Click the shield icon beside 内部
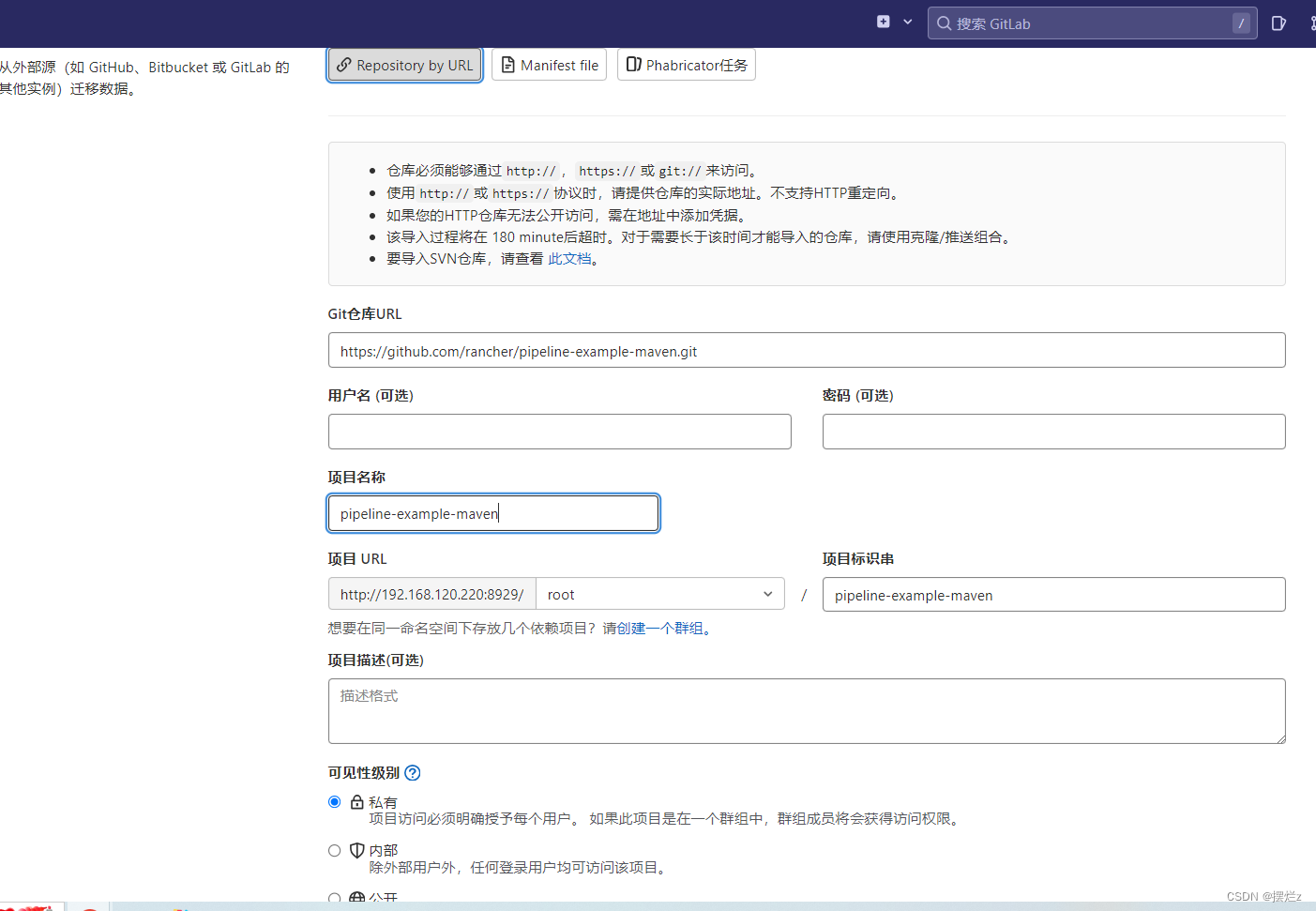Image resolution: width=1316 pixels, height=911 pixels. 357,850
